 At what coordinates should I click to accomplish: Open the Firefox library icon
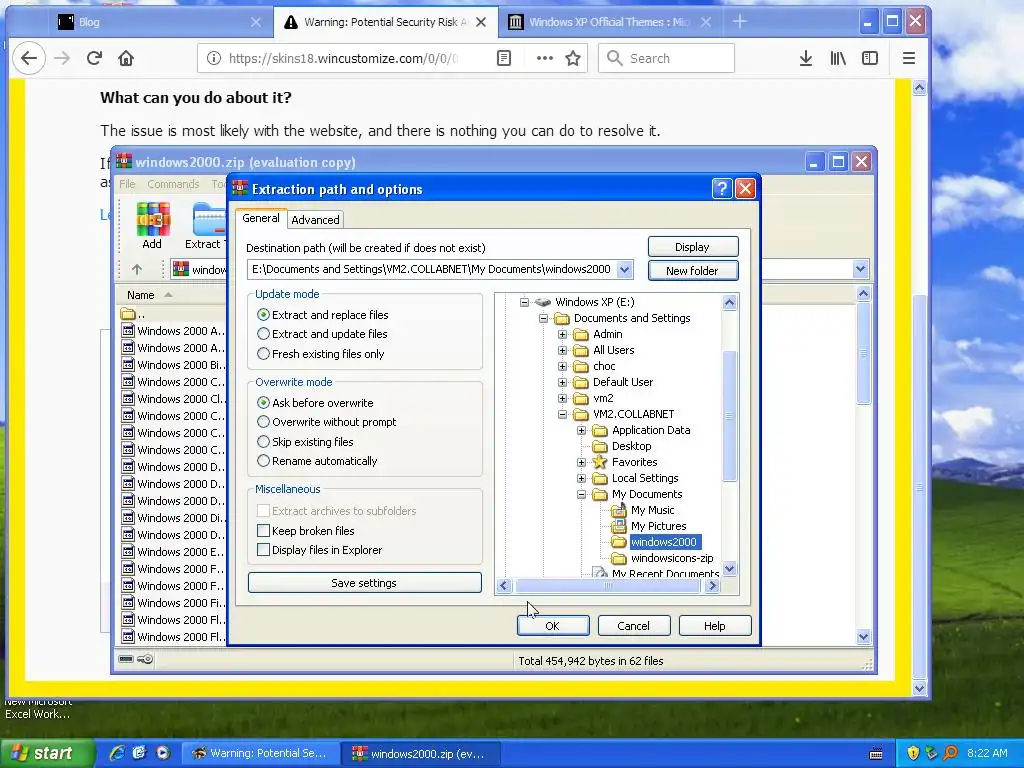(838, 58)
